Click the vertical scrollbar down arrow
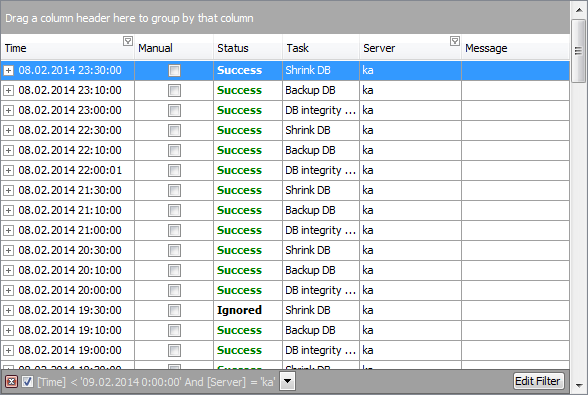Screen dimensions: 588x395 [x=579, y=386]
